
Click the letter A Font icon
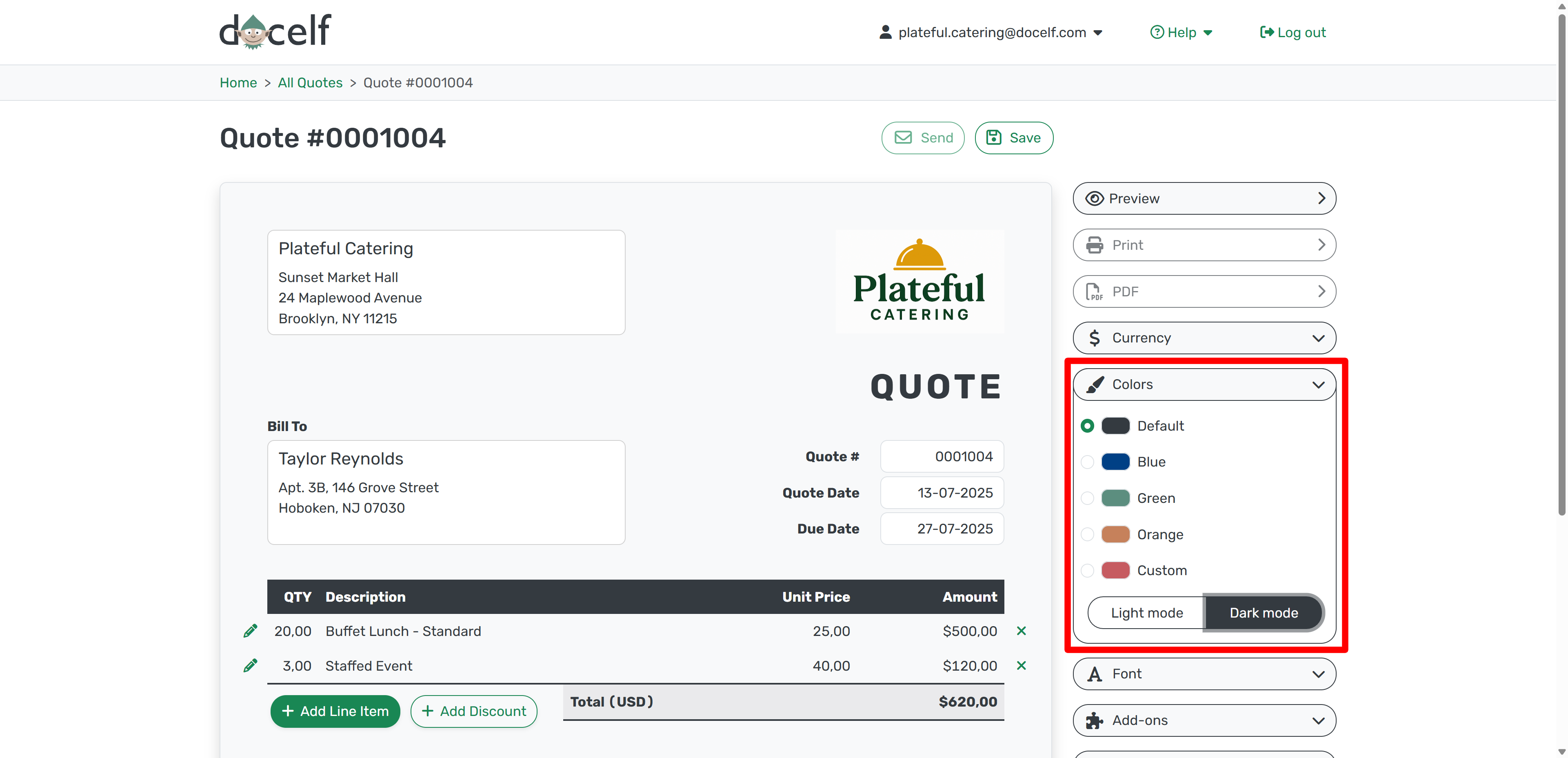click(1095, 674)
